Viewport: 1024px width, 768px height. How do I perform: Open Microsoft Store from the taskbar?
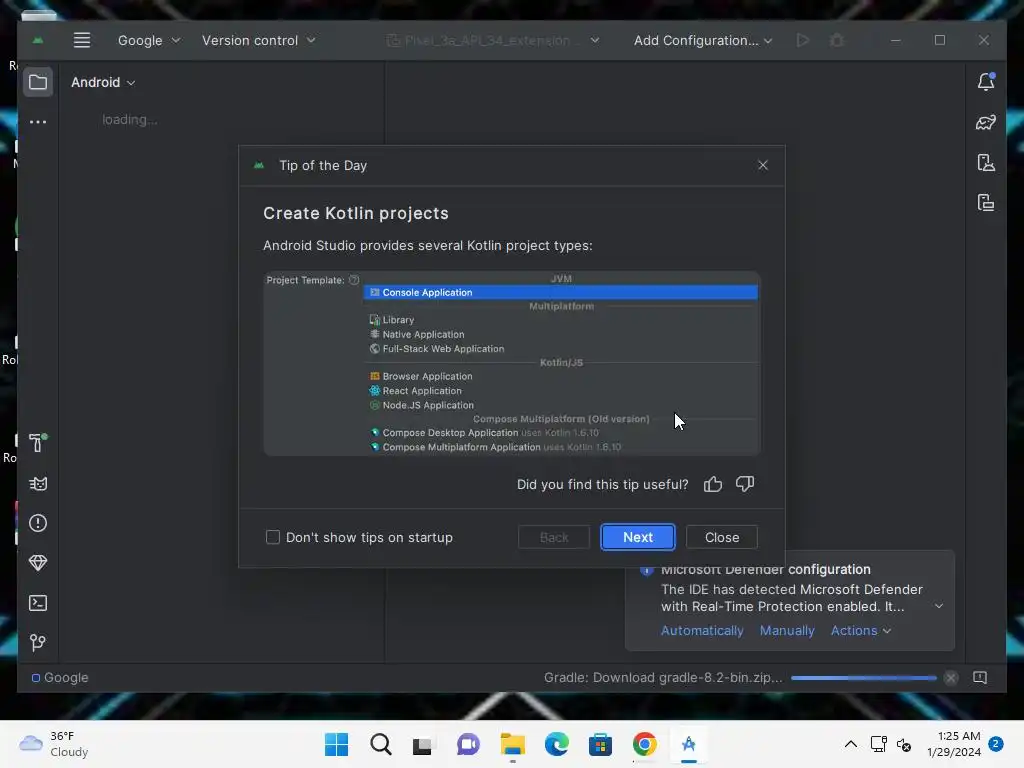click(600, 744)
